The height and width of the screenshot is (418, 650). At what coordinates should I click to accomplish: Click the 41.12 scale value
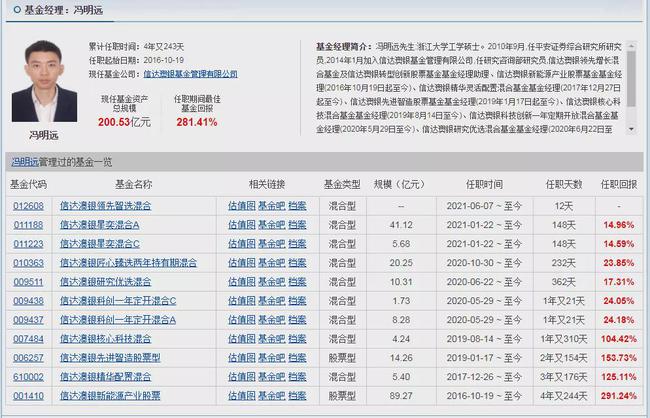coord(401,225)
